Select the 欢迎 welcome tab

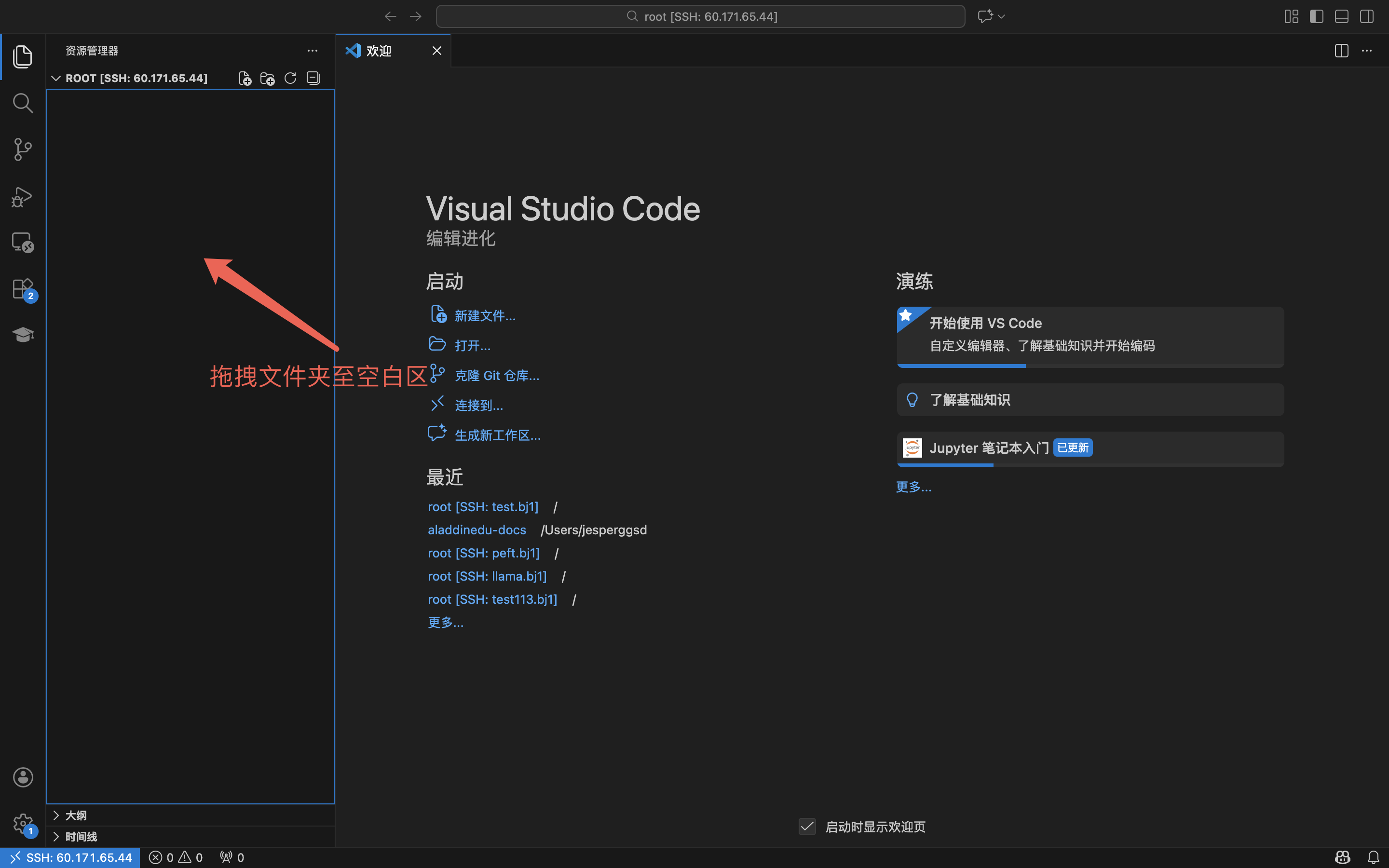(x=379, y=51)
